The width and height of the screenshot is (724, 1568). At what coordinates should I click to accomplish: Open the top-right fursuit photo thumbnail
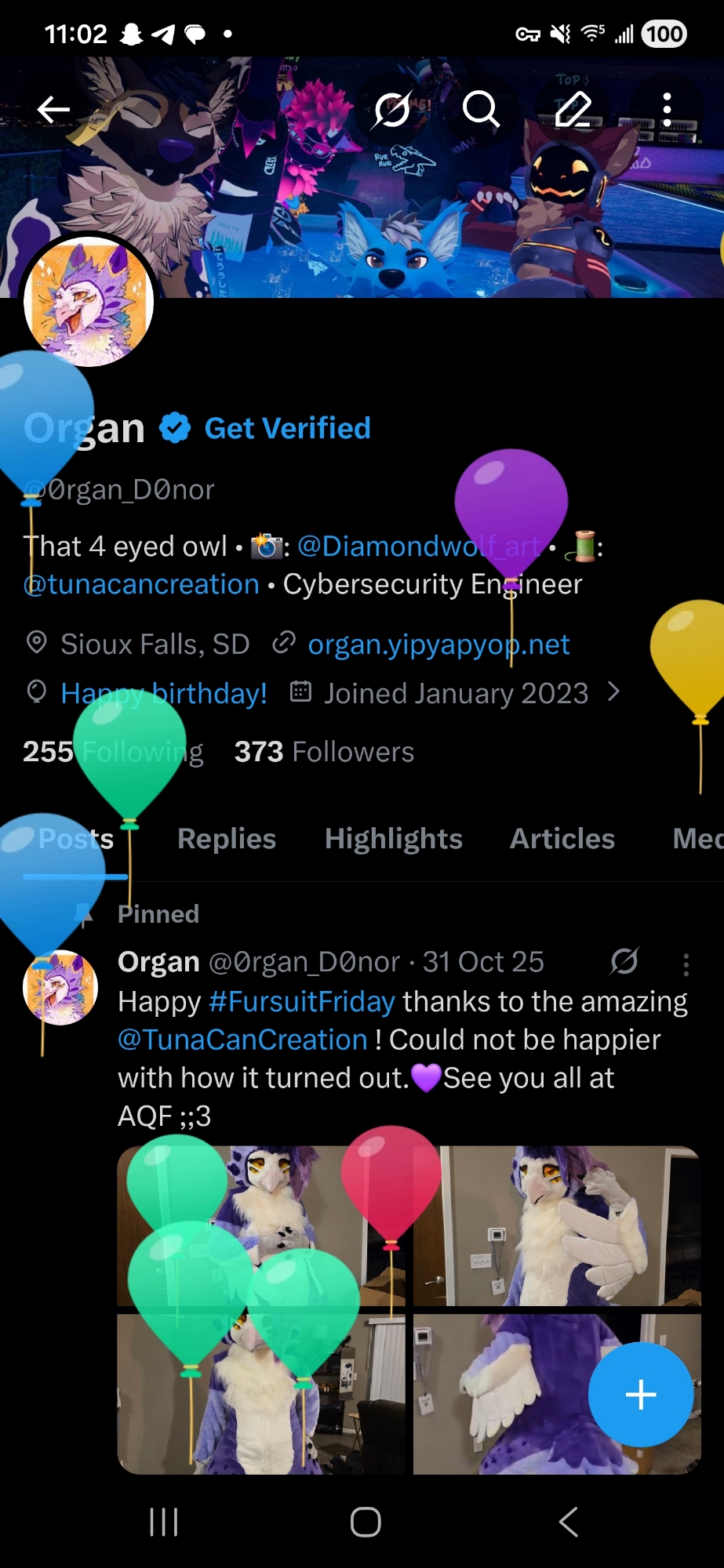pyautogui.click(x=557, y=1225)
